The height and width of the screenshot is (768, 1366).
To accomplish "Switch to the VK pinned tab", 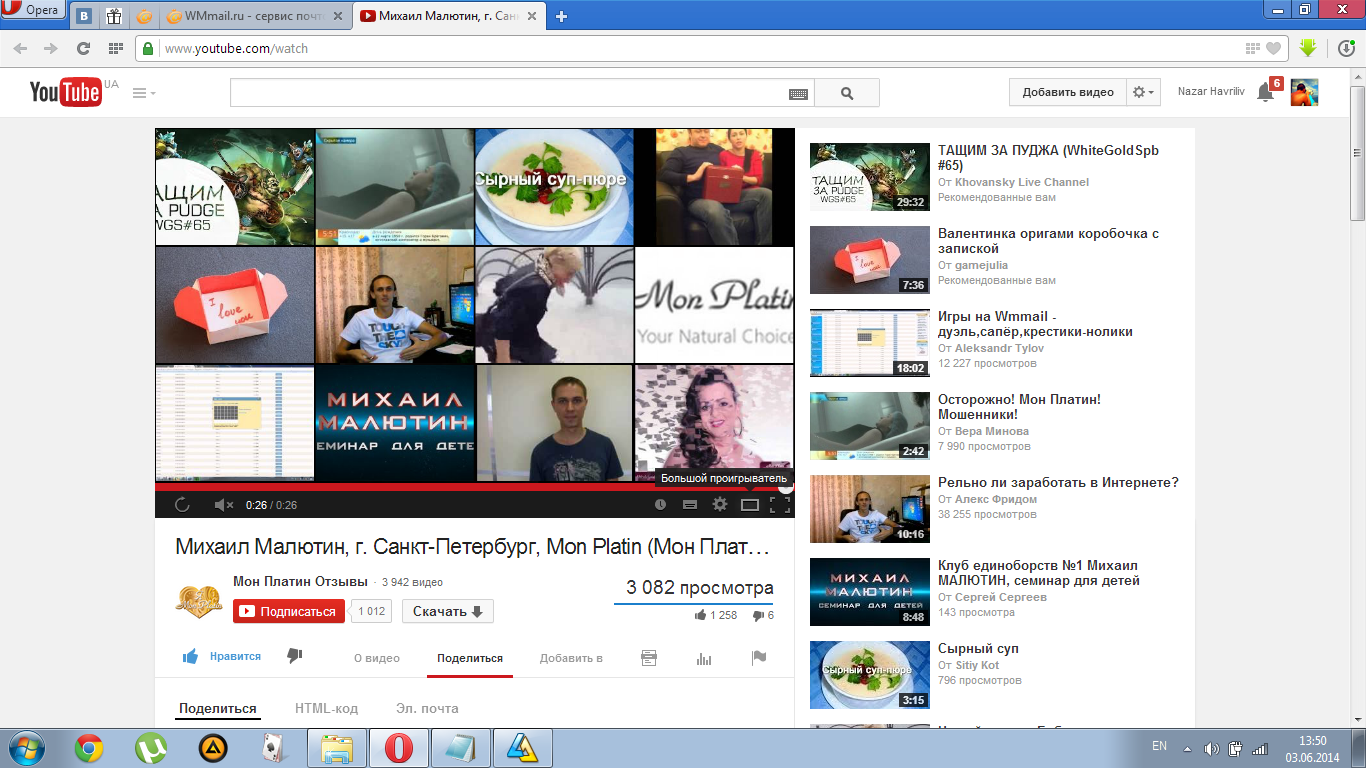I will tap(85, 16).
